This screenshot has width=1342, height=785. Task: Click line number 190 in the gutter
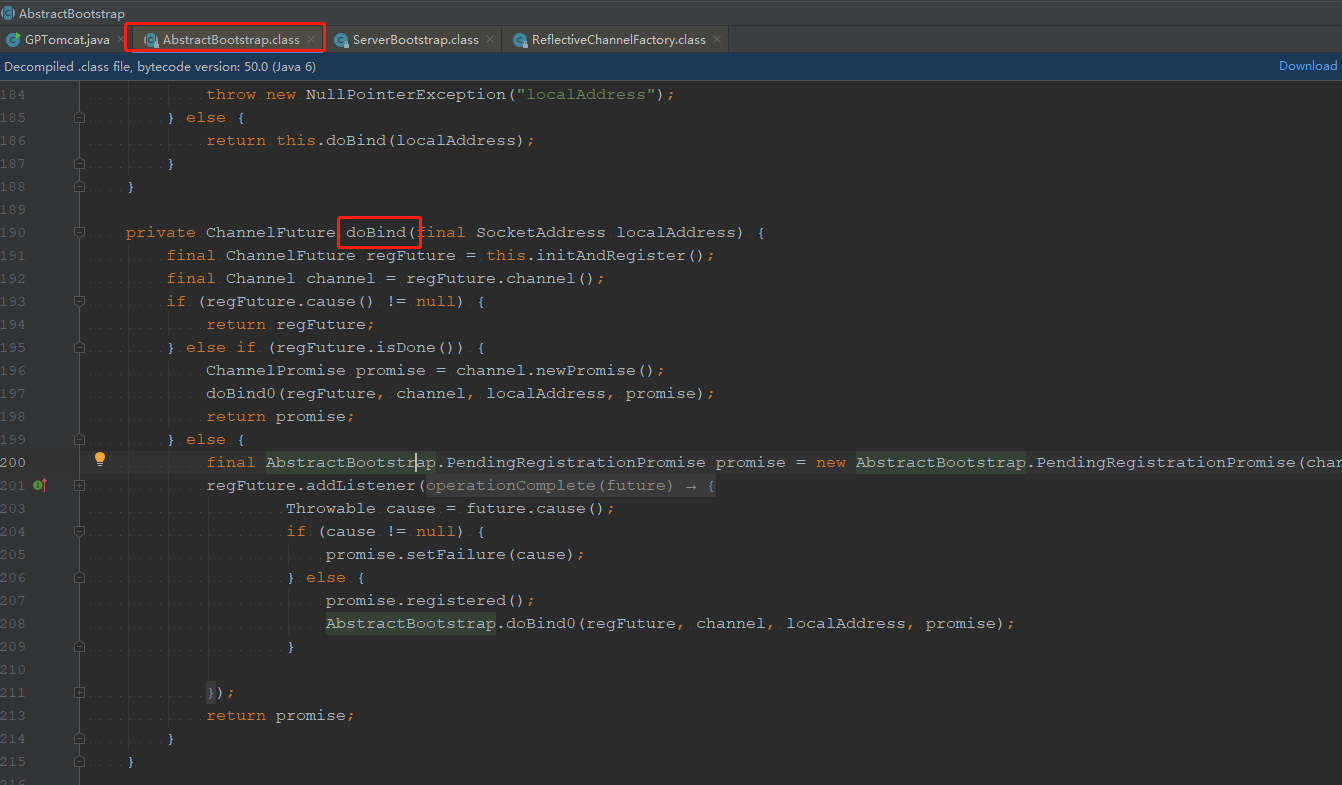[14, 233]
